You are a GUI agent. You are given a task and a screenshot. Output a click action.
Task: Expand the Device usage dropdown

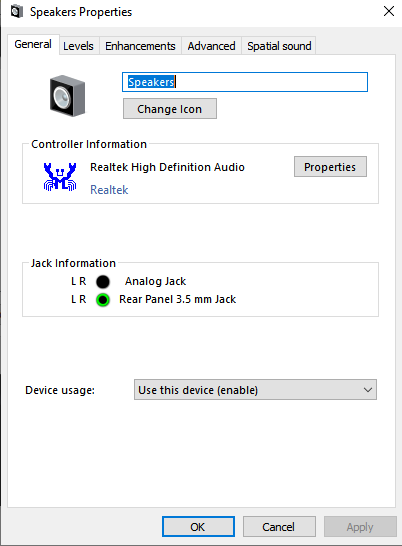(255, 390)
